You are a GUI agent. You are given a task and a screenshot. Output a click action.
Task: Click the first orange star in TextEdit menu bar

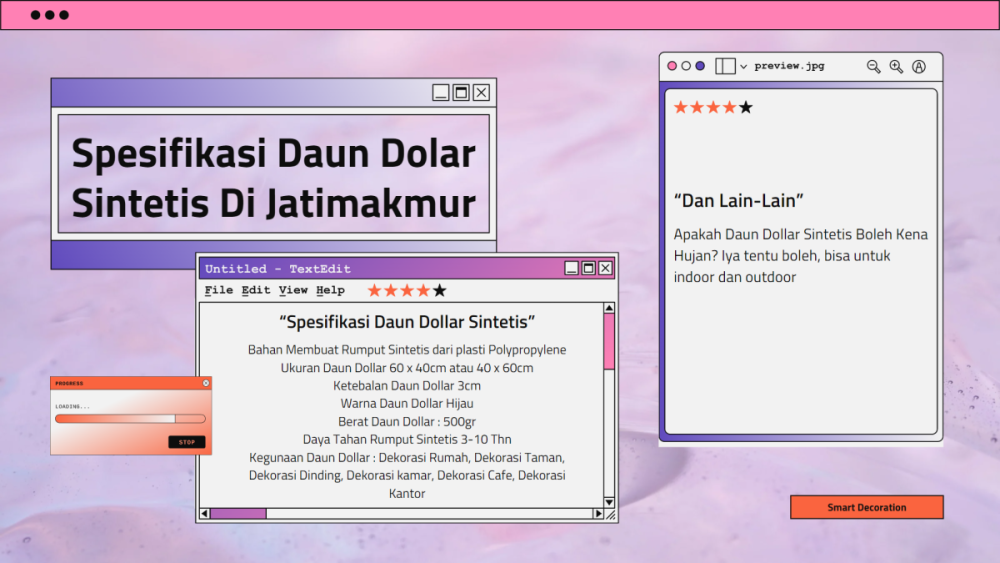click(x=374, y=291)
